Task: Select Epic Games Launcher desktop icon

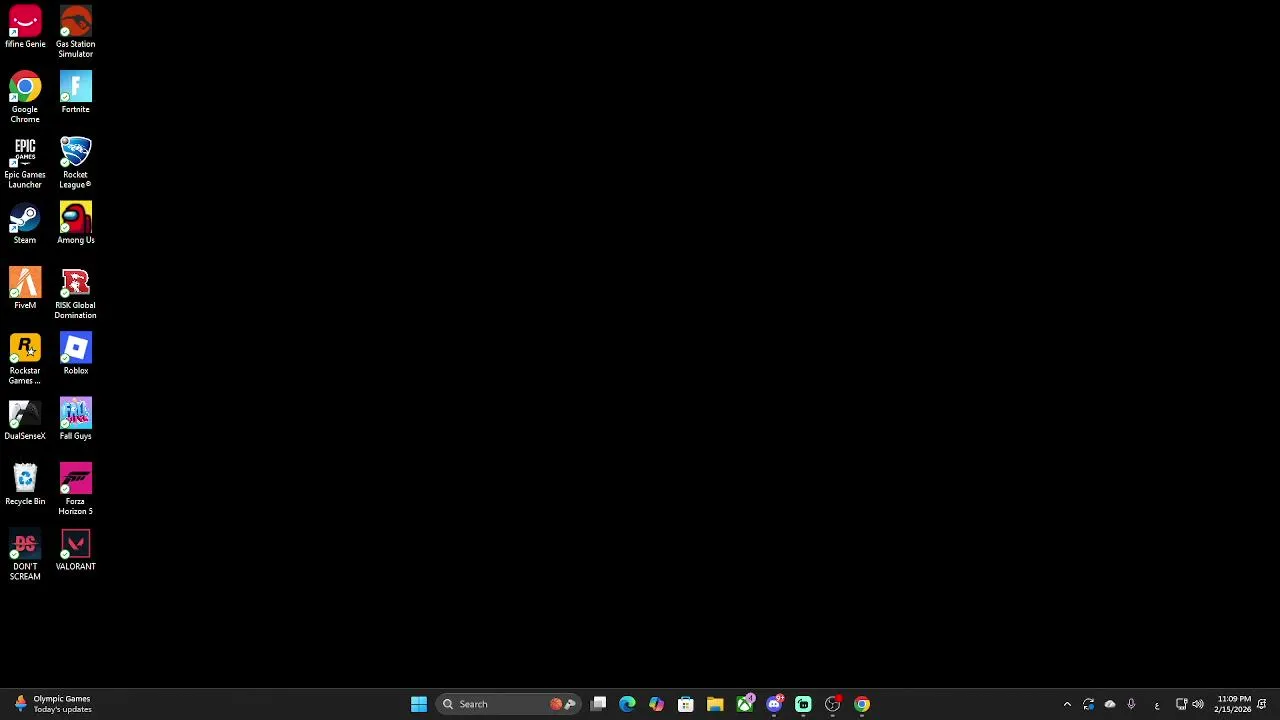Action: pos(25,162)
